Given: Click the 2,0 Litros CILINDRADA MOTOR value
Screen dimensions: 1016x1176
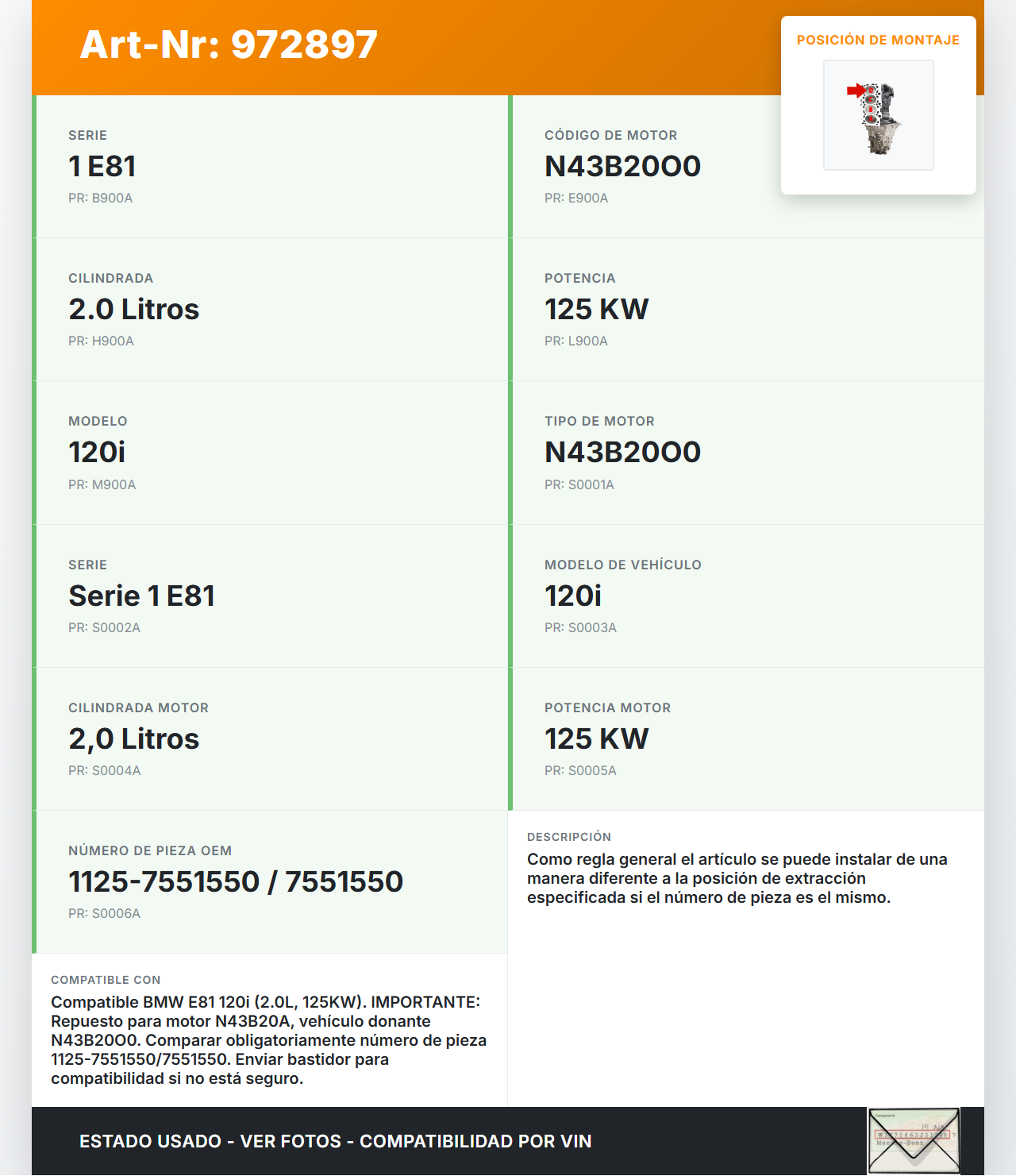Looking at the screenshot, I should coord(133,738).
